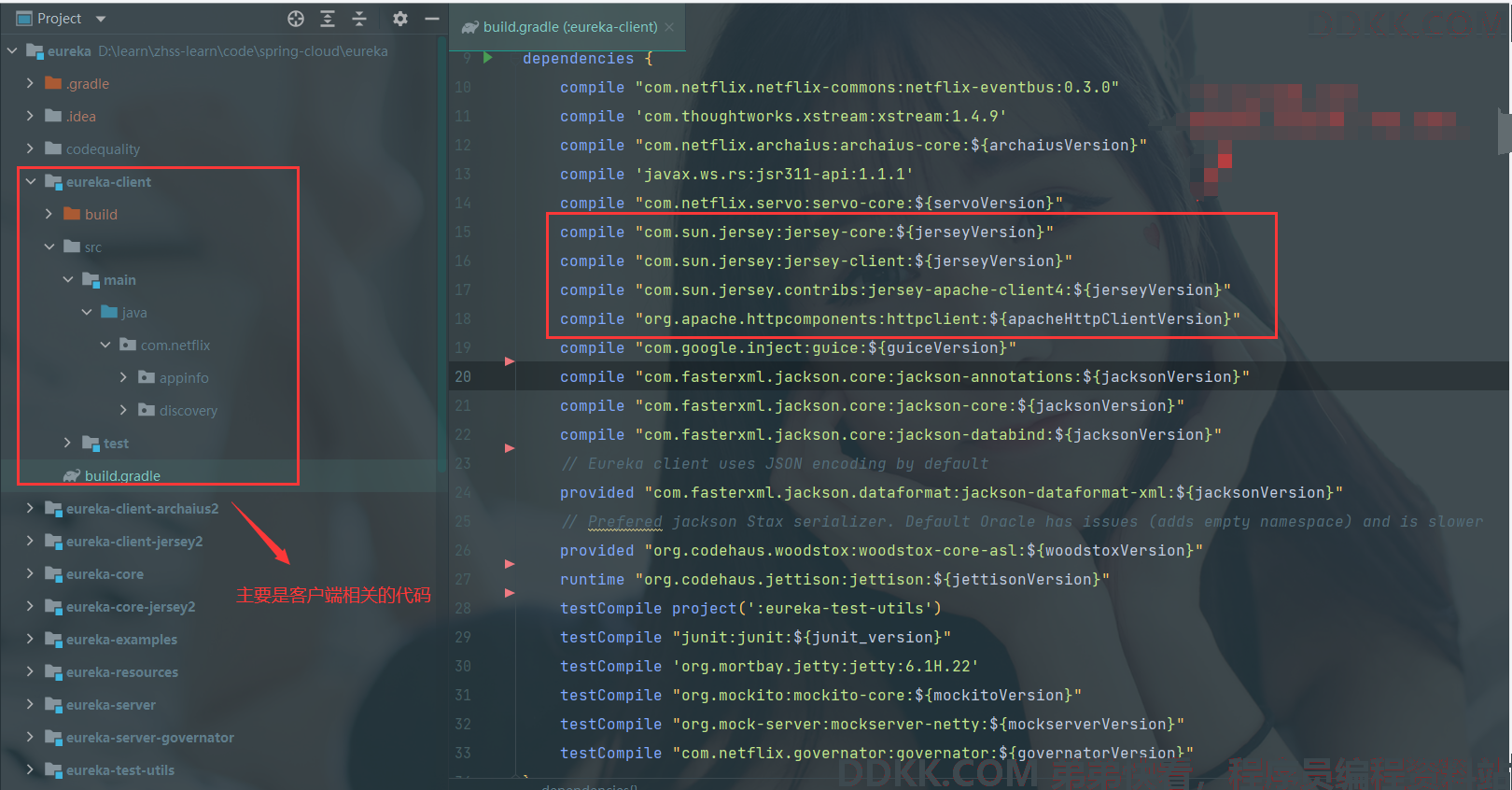
Task: Select the eureka-core-jersey2 module
Action: (x=131, y=607)
